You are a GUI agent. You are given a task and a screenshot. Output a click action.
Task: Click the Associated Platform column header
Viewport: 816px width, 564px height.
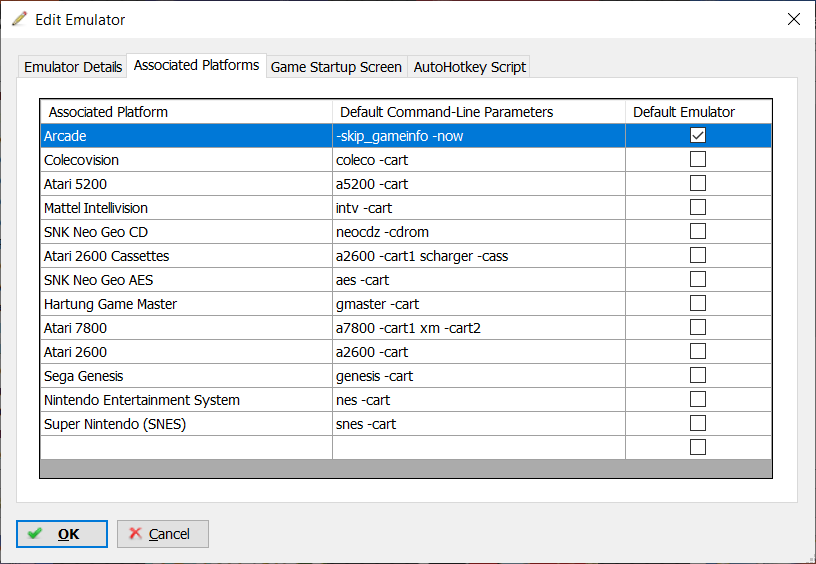pos(186,112)
